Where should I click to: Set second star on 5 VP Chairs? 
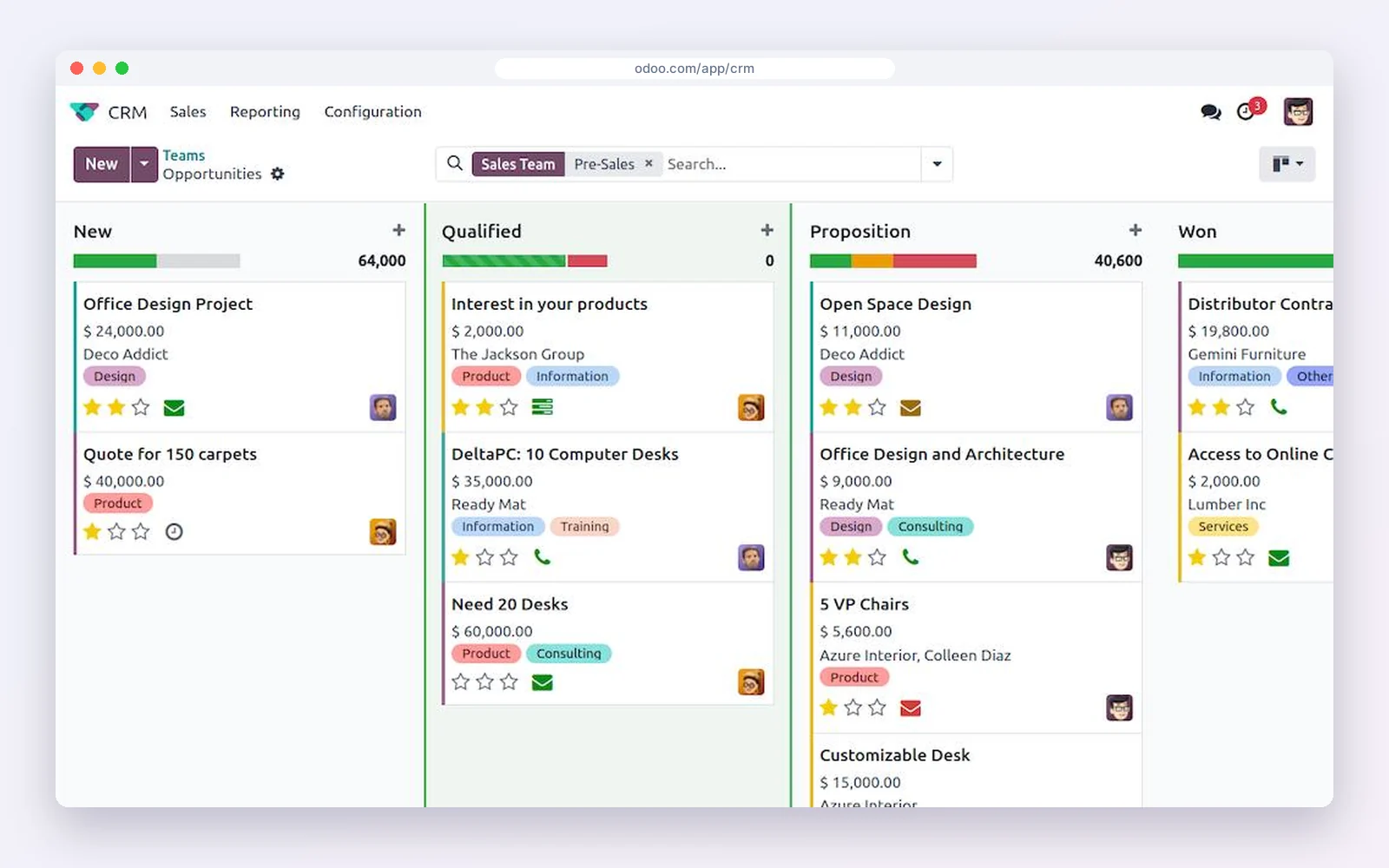point(852,707)
